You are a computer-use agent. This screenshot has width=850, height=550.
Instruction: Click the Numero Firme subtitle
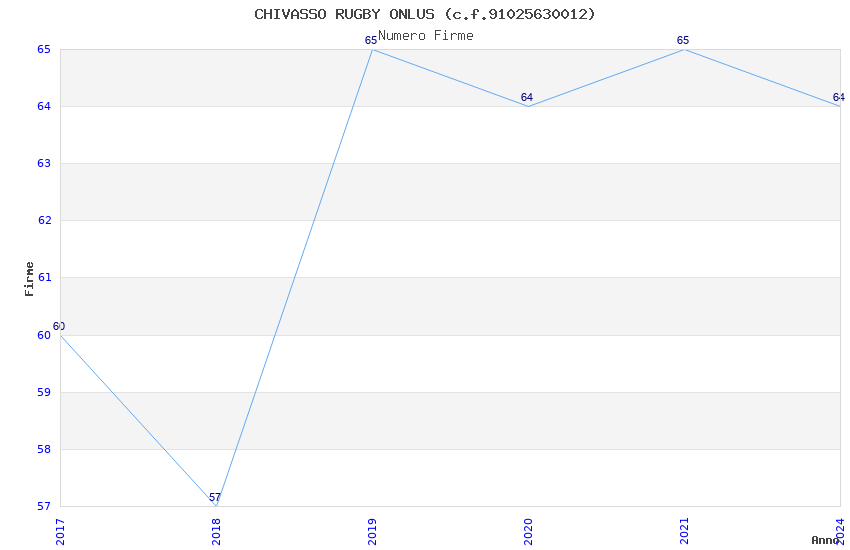click(426, 36)
